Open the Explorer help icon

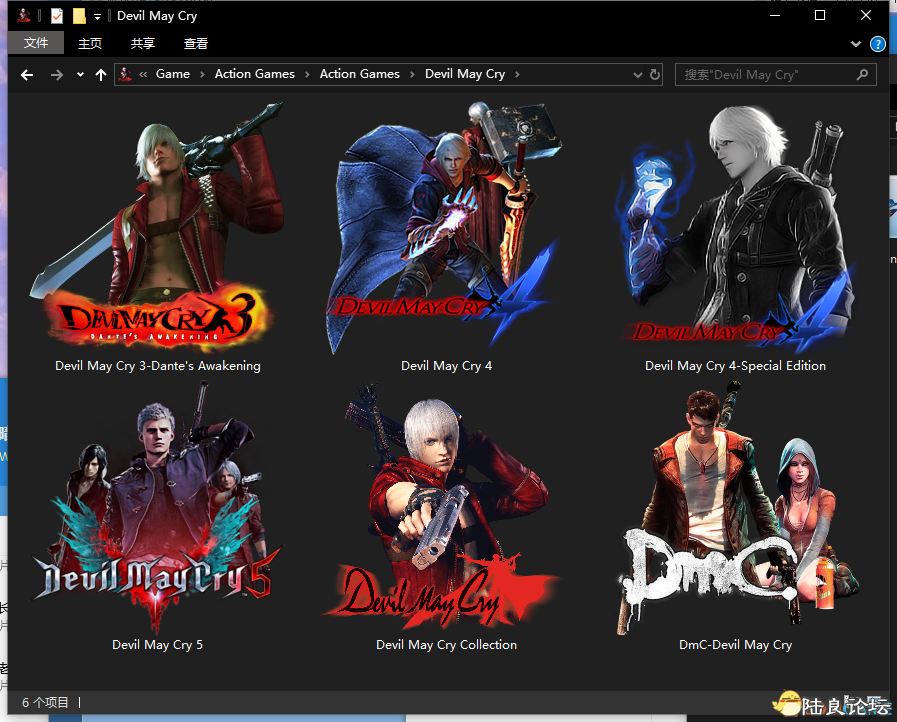(878, 44)
